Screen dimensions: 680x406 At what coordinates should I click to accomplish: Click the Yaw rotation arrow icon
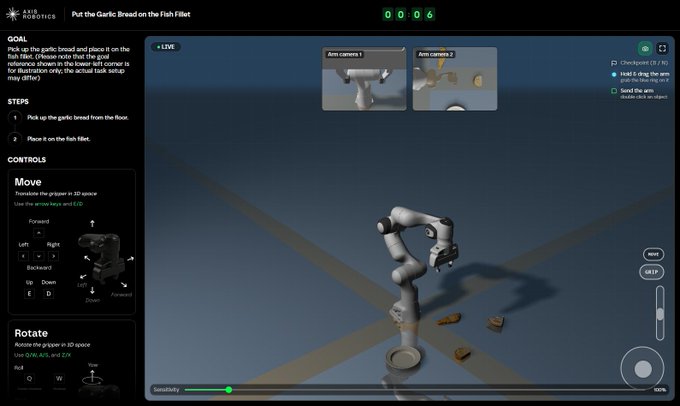point(92,377)
